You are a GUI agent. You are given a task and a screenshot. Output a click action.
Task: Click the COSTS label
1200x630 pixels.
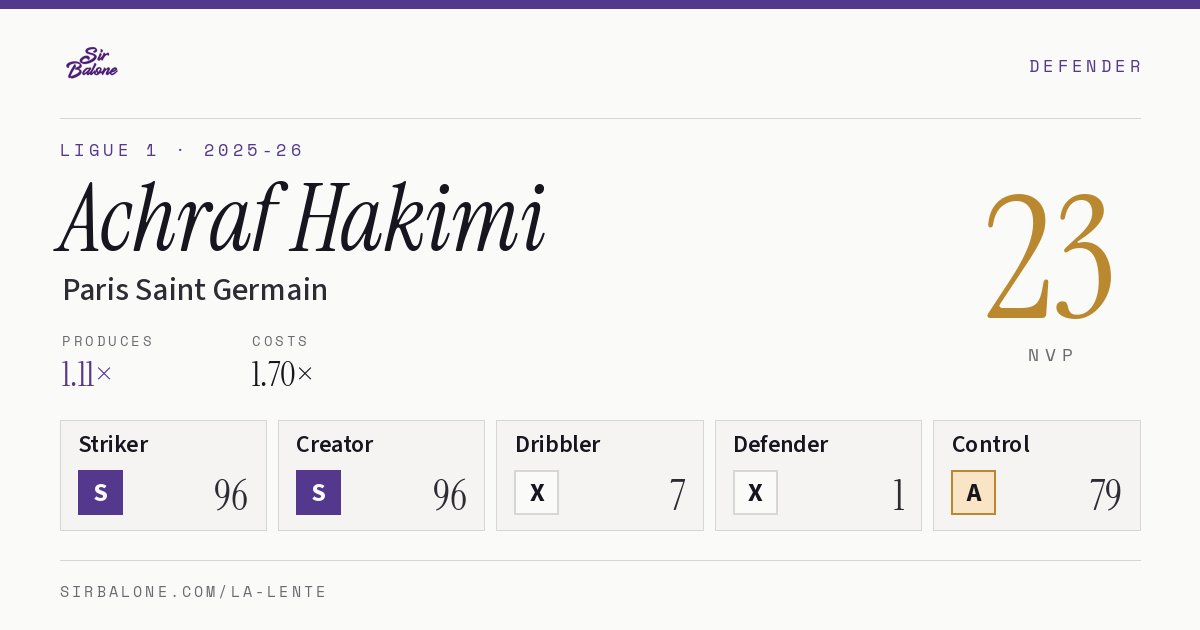[280, 341]
